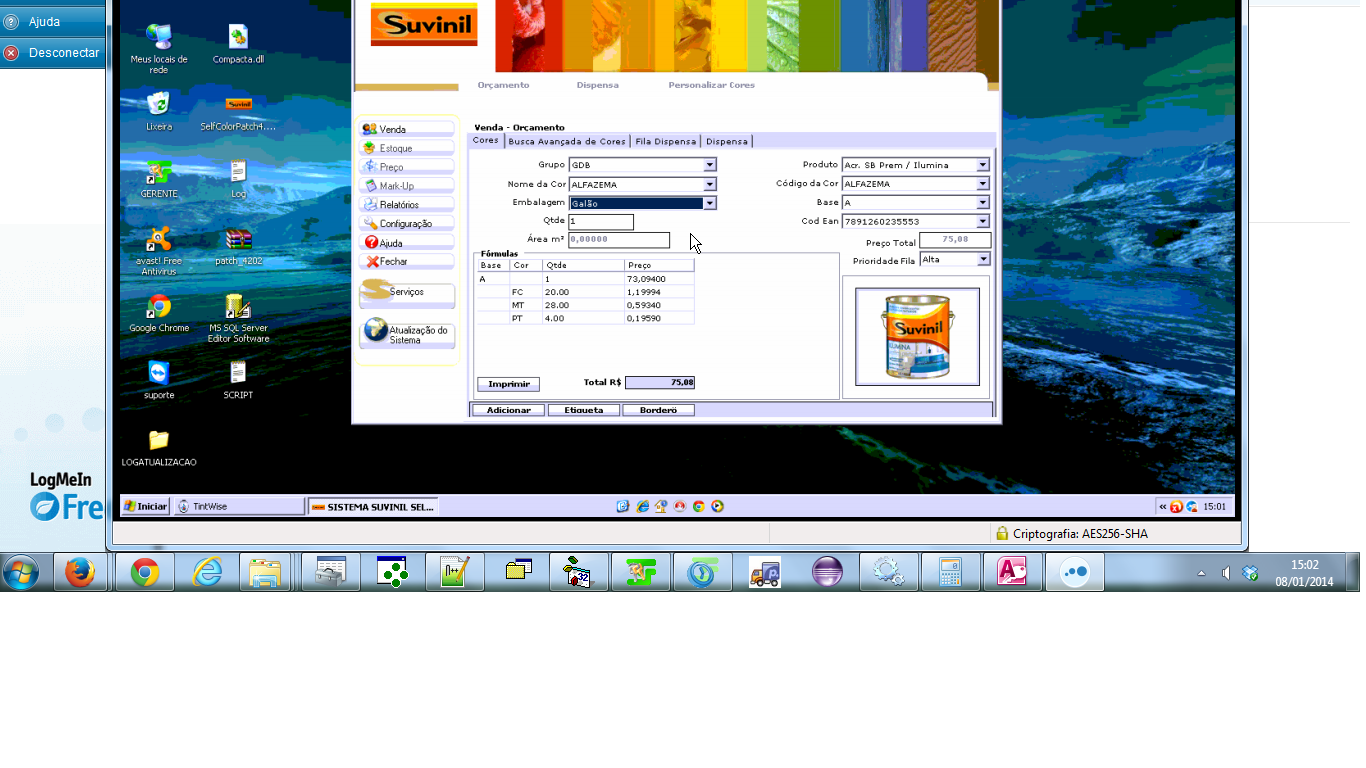
Task: Open Relatórios in the sidebar
Action: pyautogui.click(x=407, y=205)
